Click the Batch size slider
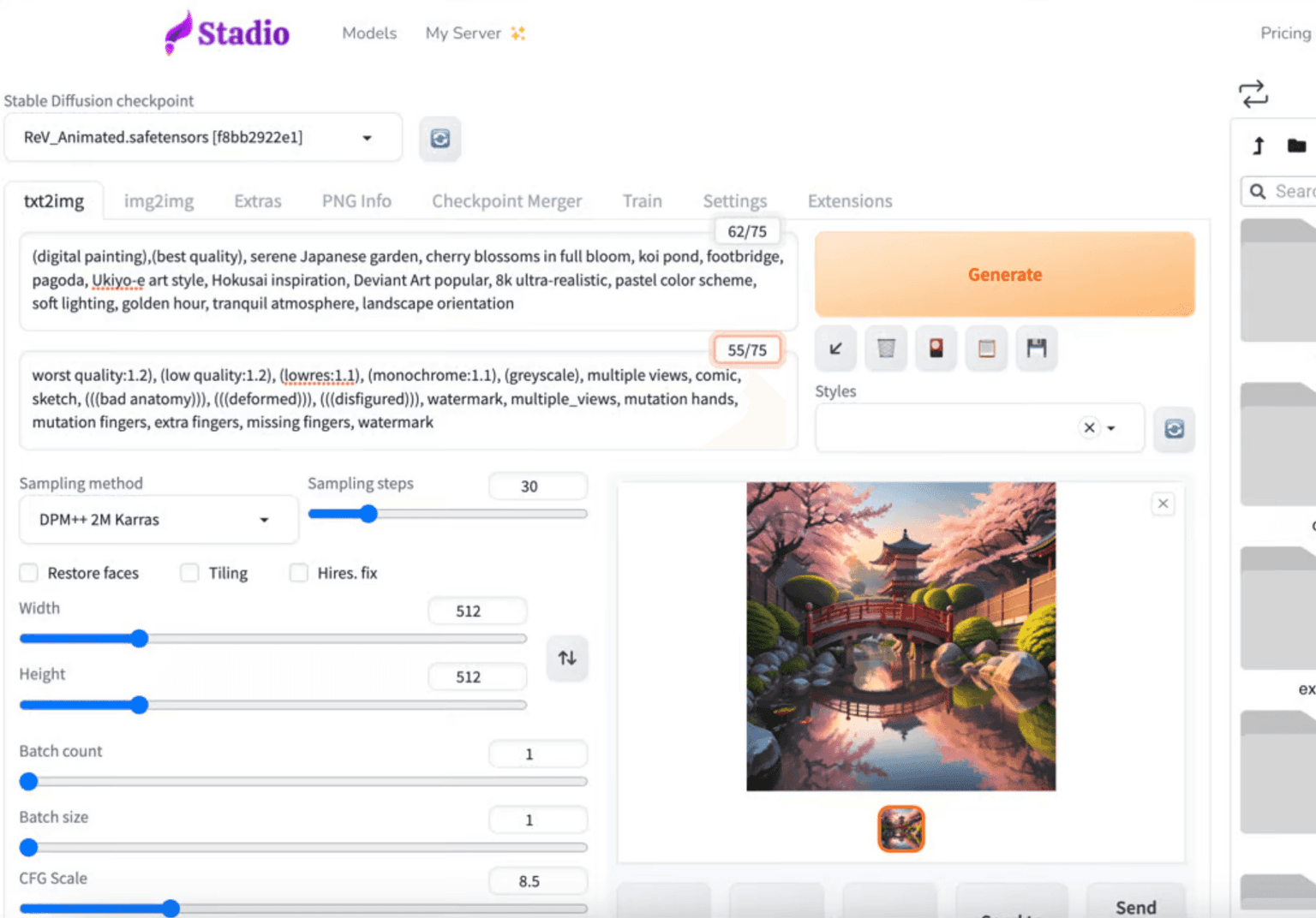This screenshot has width=1316, height=918. pyautogui.click(x=303, y=847)
